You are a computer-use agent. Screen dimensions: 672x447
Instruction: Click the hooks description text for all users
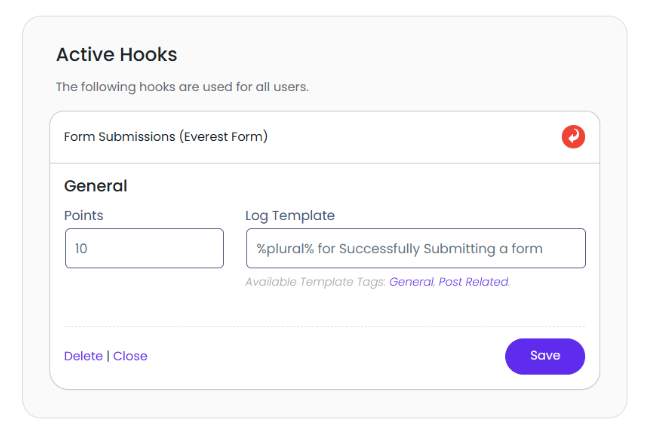tap(182, 87)
